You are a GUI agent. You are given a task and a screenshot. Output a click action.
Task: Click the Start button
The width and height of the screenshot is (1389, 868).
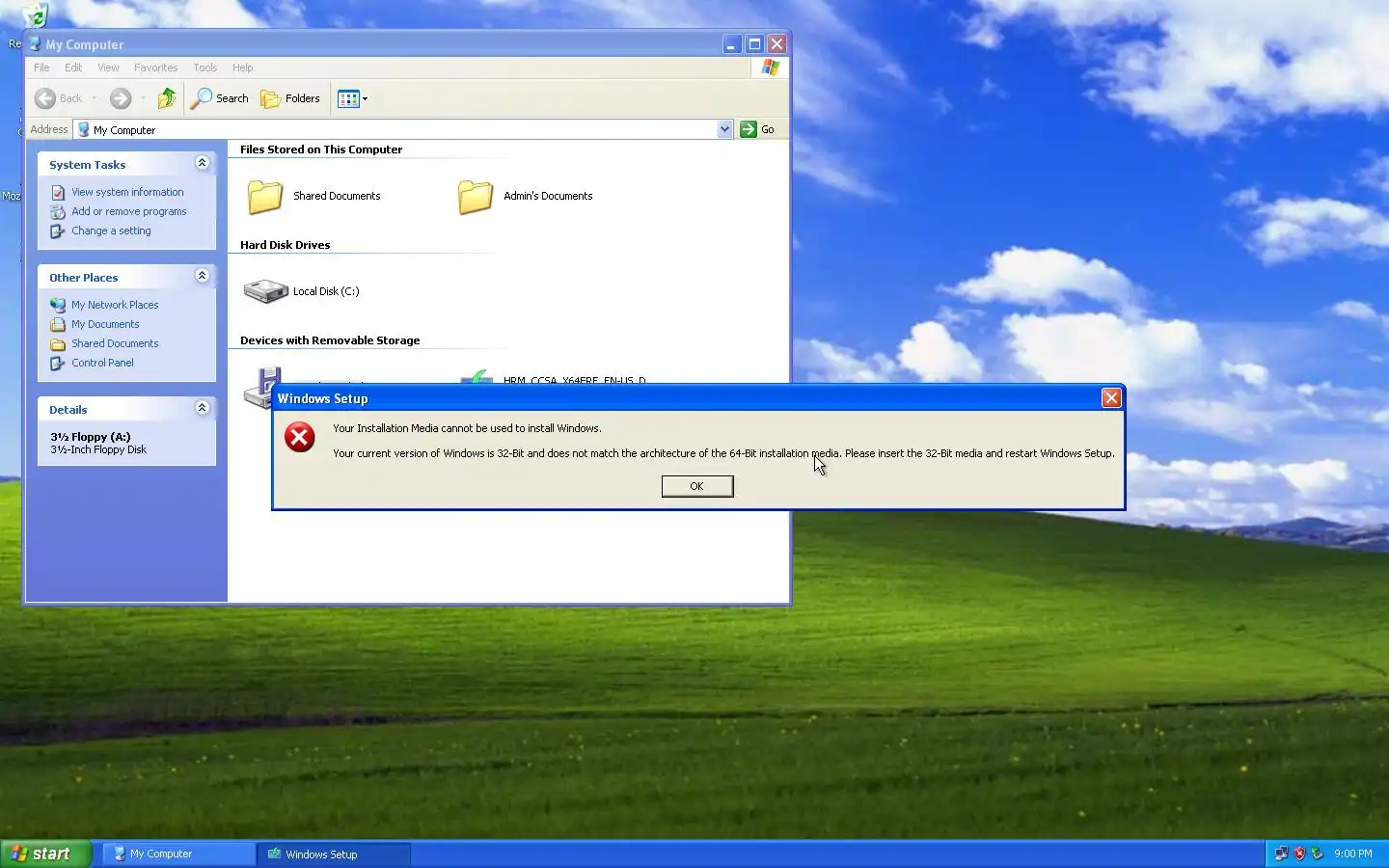coord(45,854)
